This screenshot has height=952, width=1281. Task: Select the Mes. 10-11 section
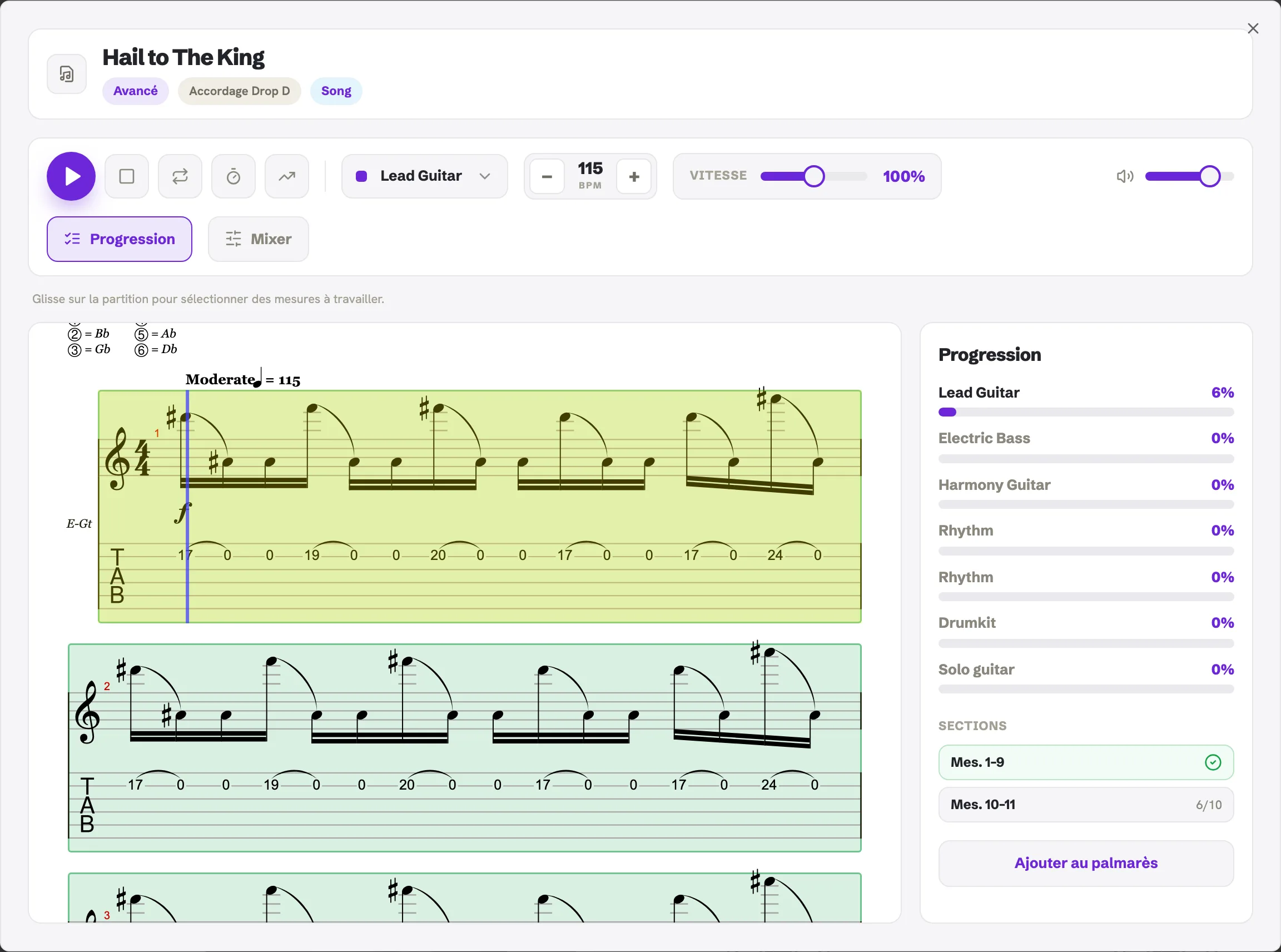click(x=1086, y=805)
